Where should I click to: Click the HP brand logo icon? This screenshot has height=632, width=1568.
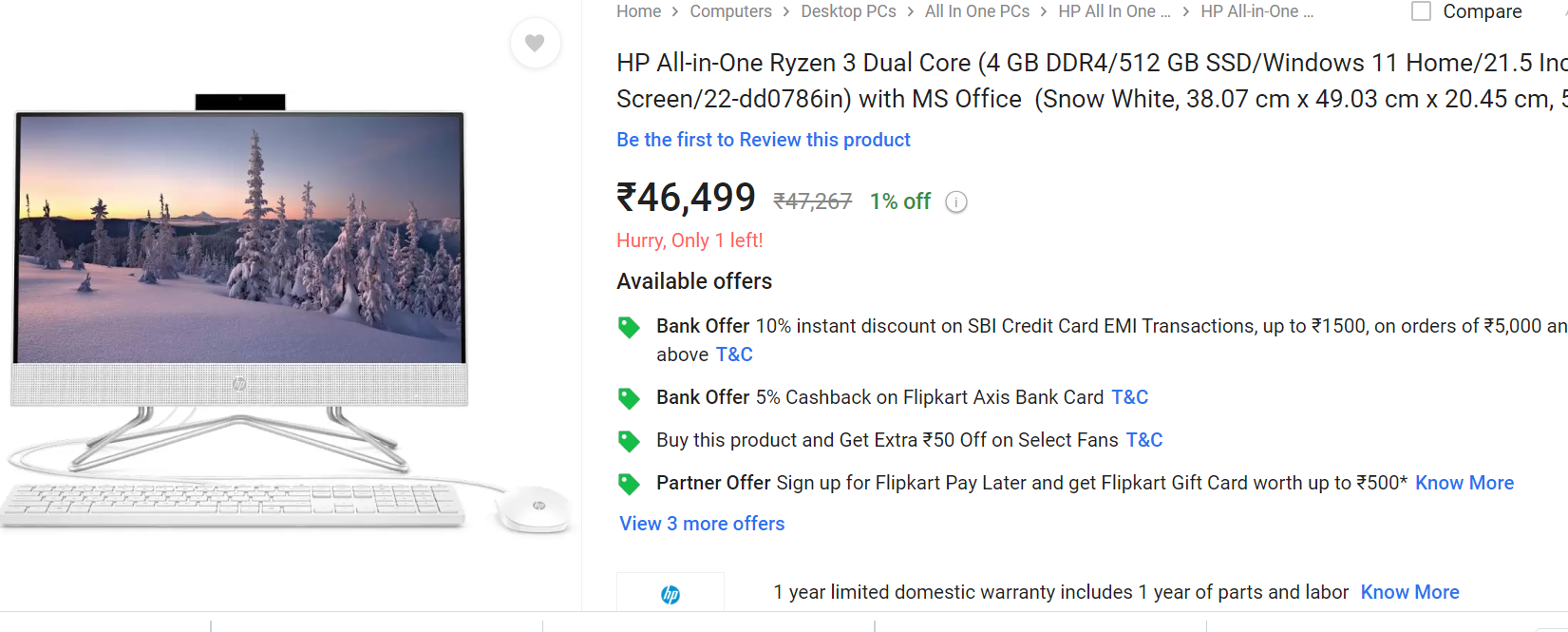(671, 595)
